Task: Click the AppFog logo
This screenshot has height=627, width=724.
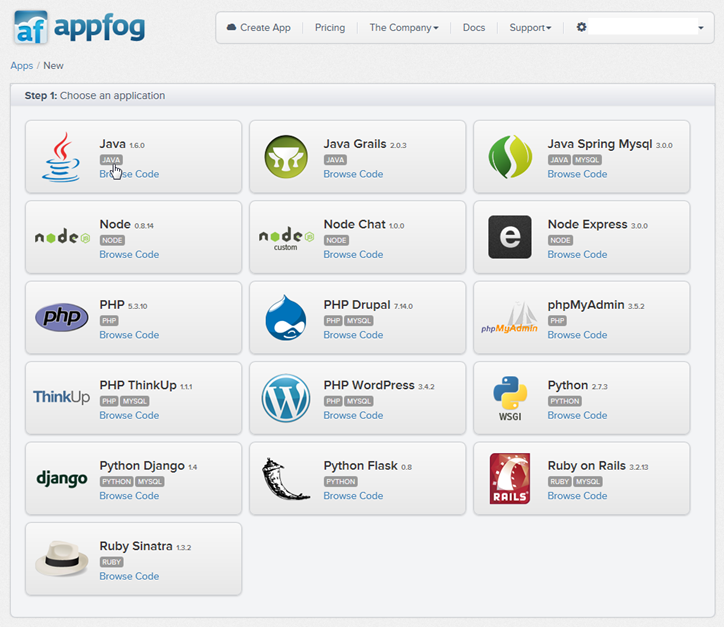Action: tap(79, 28)
